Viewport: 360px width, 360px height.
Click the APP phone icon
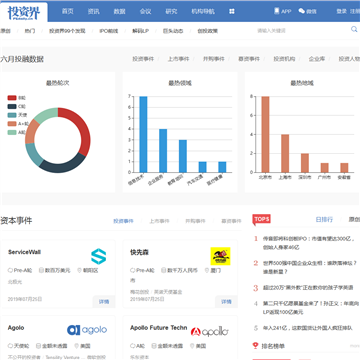click(276, 11)
